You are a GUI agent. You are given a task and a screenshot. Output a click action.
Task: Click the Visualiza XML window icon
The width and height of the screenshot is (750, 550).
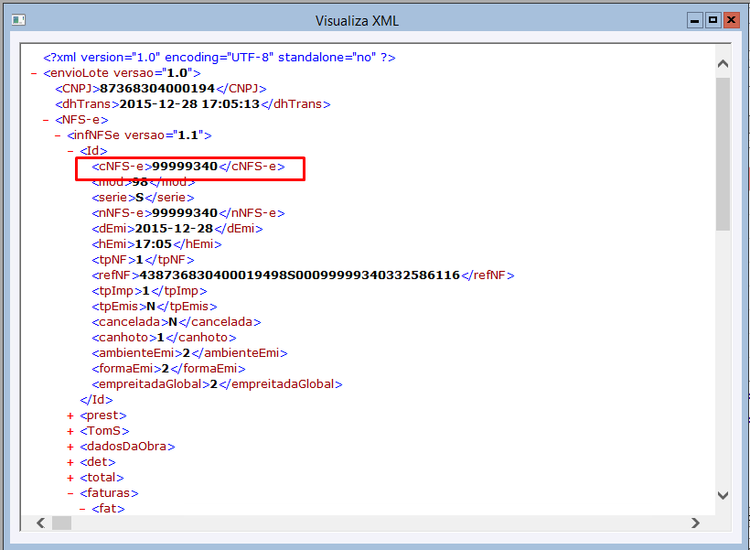[x=18, y=20]
